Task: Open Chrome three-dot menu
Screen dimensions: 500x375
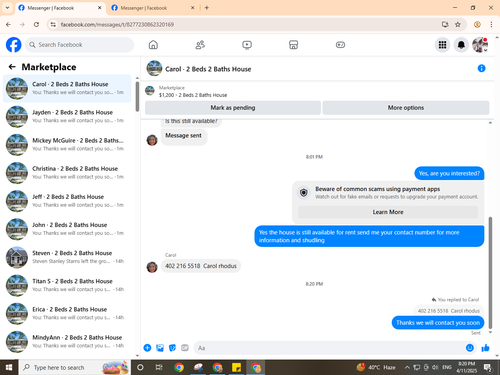Action: coord(491,24)
